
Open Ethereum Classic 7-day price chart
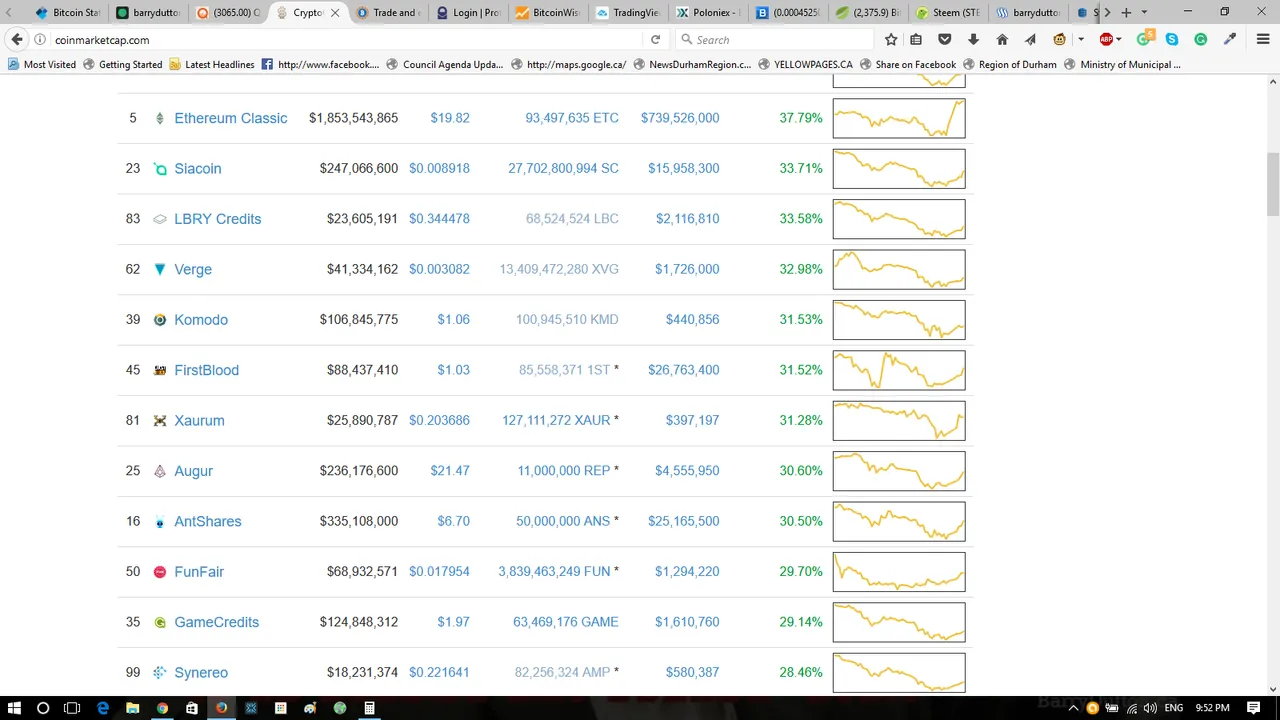coord(899,119)
